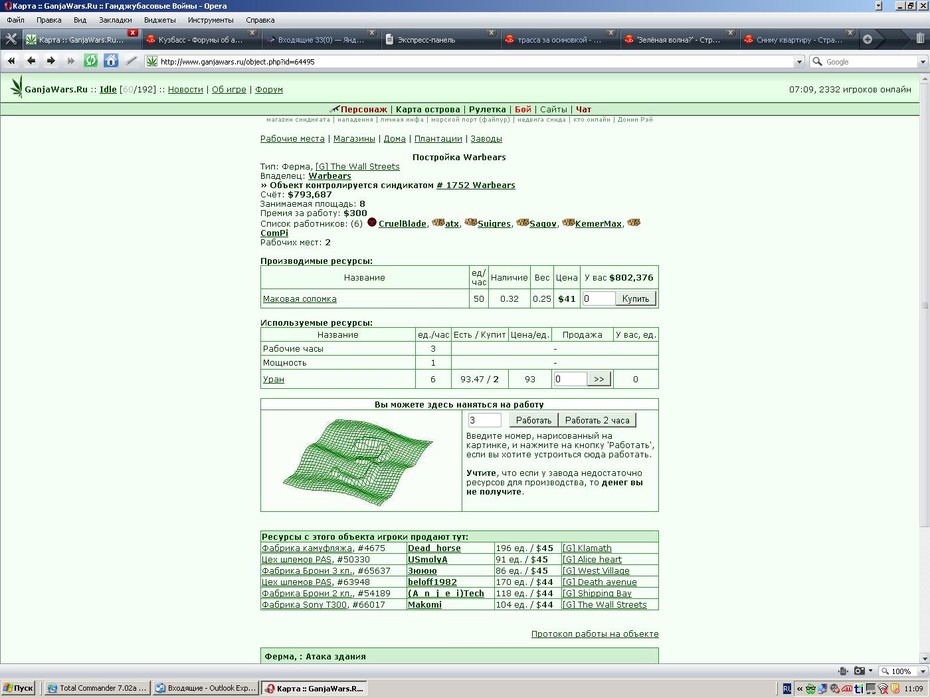The width and height of the screenshot is (930, 698).
Task: Click the wireless network tray icon
Action: pos(883,689)
